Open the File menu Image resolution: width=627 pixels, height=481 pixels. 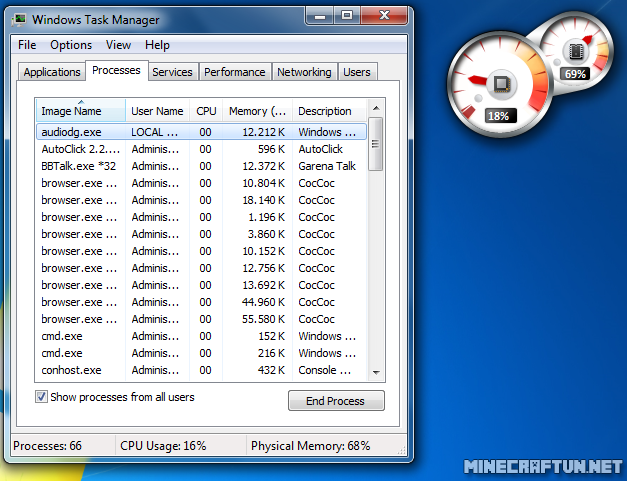pyautogui.click(x=27, y=45)
